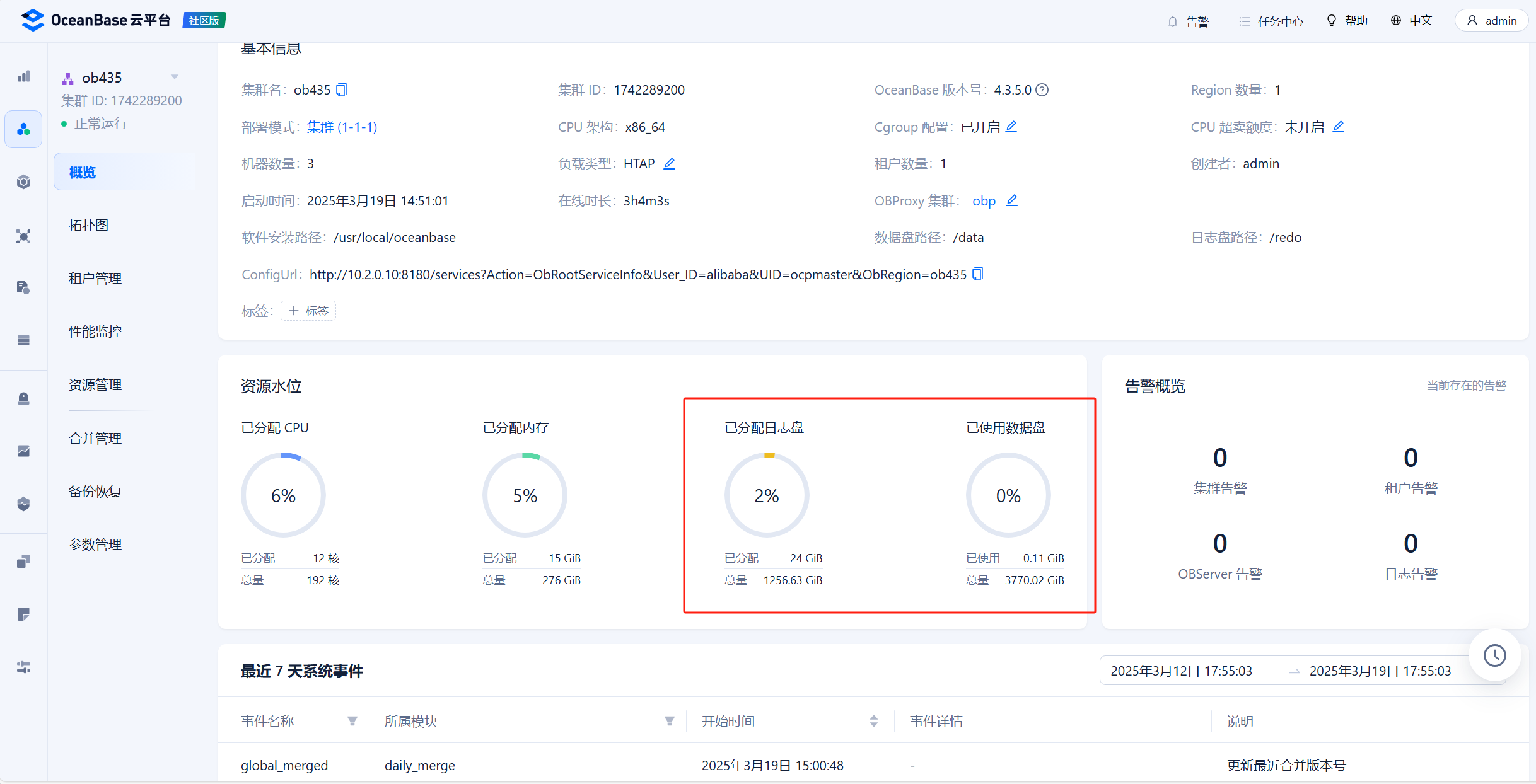Click the OBServer 告警 count 0
The width and height of the screenshot is (1536, 784).
point(1220,543)
